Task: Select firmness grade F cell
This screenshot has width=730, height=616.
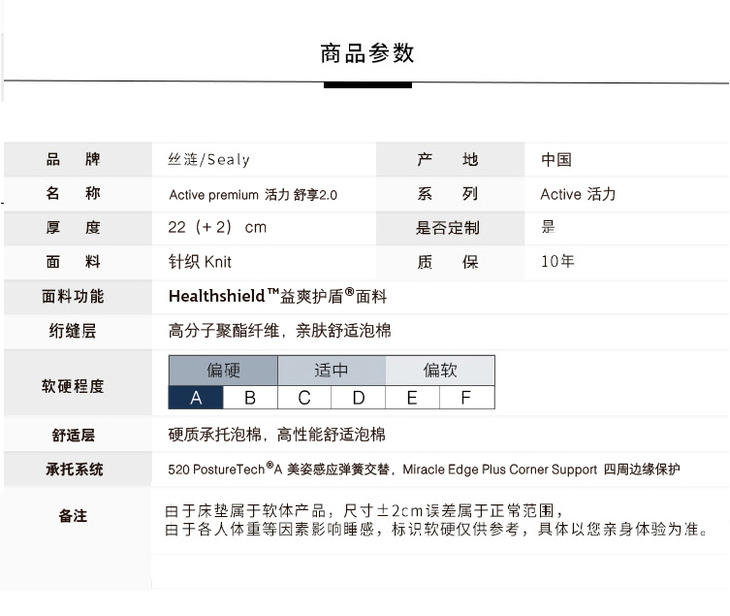Action: click(466, 398)
